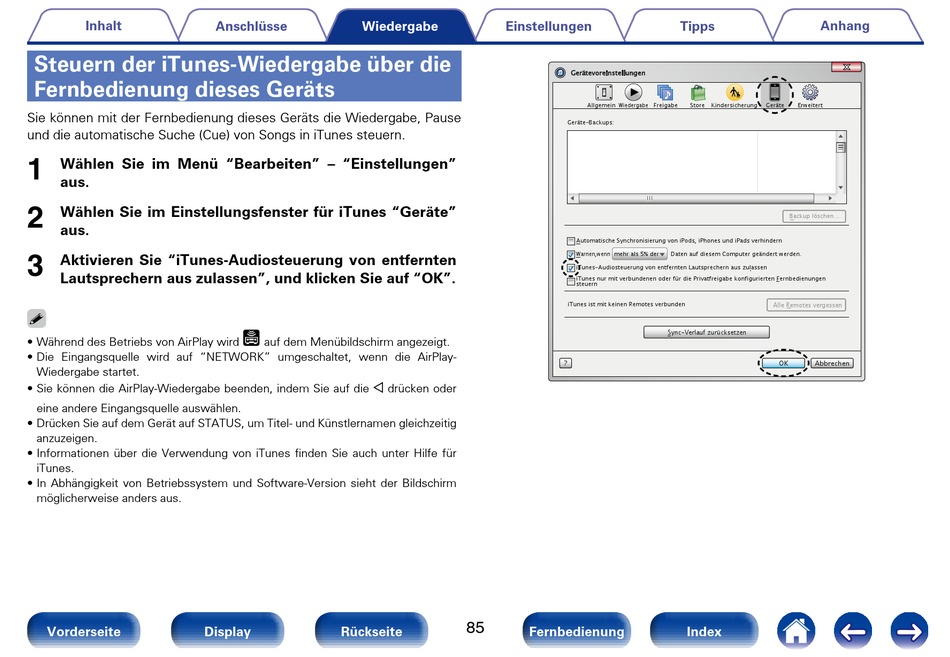Screen dimensions: 950x657
Task: Switch to the Tipps tab
Action: tap(697, 26)
